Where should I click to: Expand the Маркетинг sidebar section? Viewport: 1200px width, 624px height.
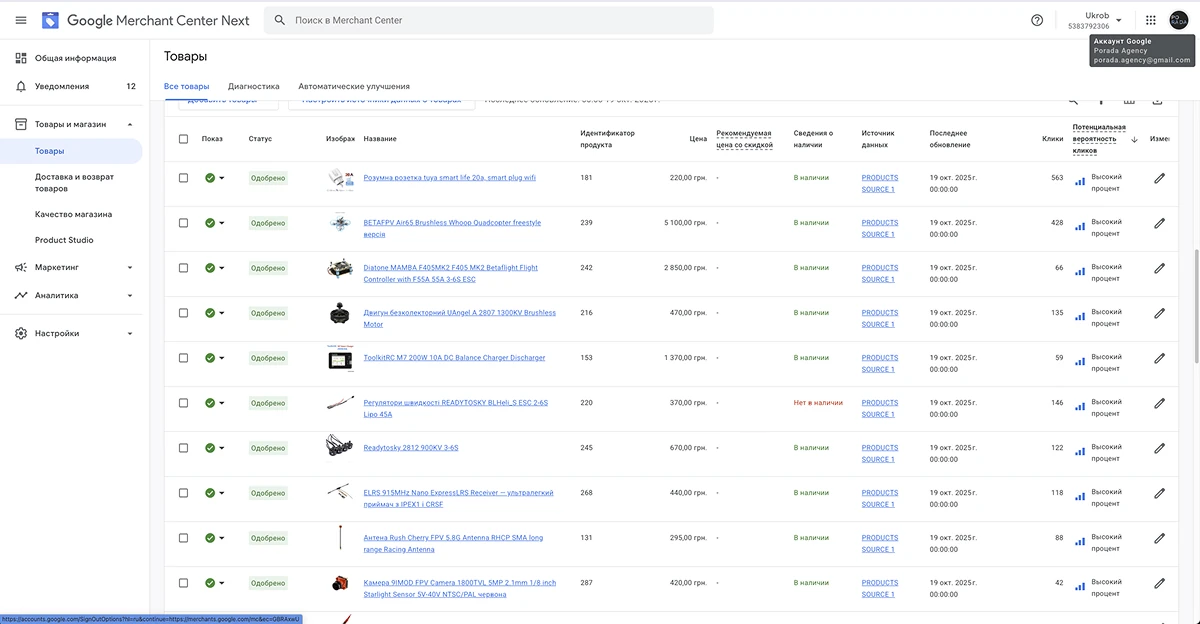point(130,268)
